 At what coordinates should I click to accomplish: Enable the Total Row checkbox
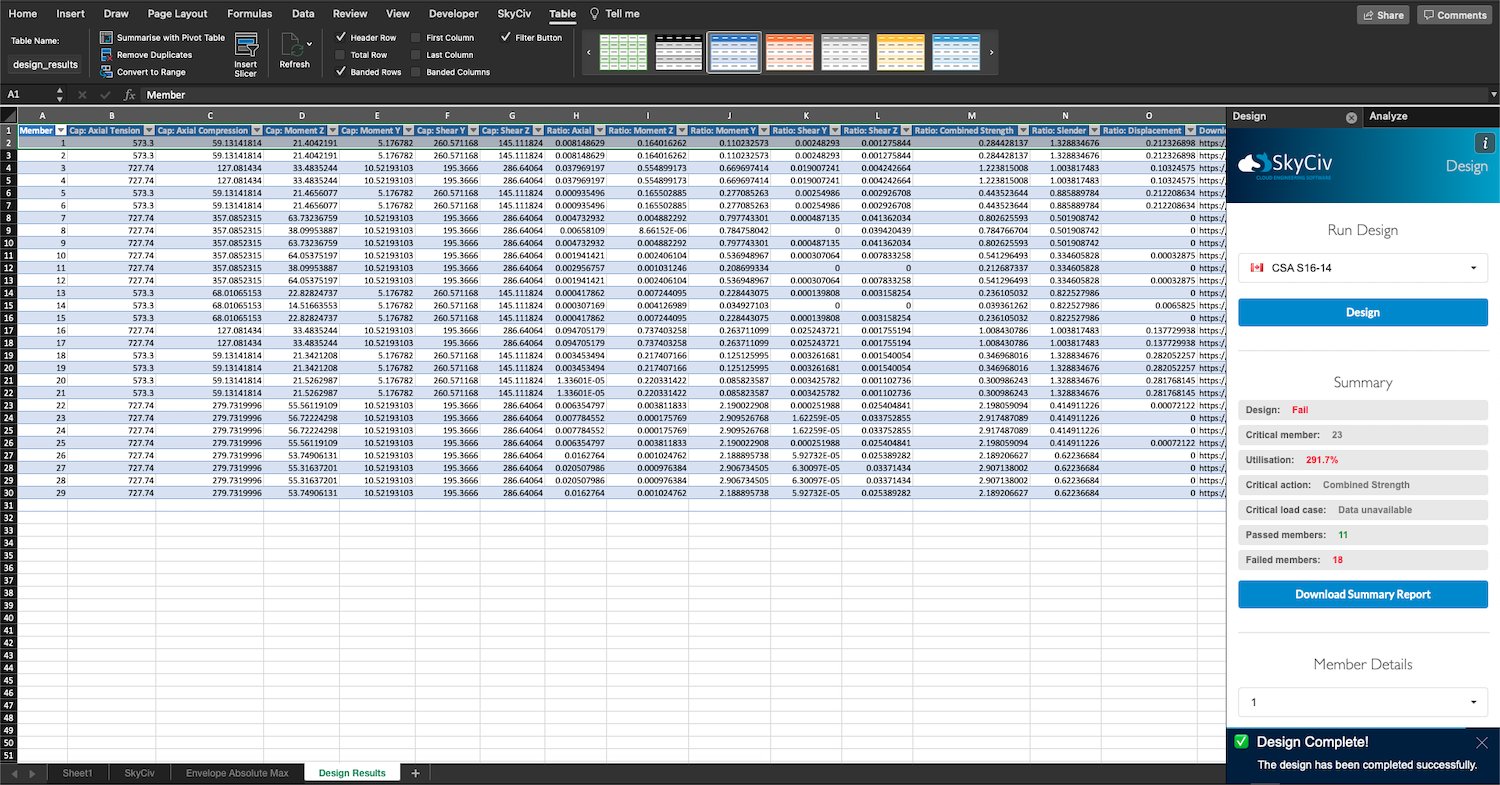pos(341,55)
